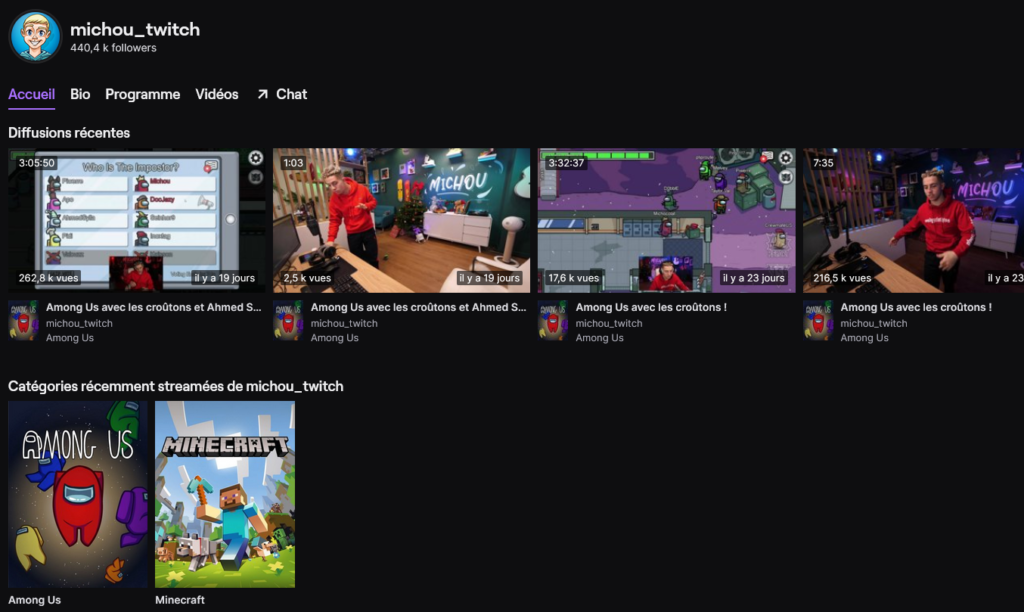
Task: Click Among Us category link under 1:03 video
Action: coord(334,338)
